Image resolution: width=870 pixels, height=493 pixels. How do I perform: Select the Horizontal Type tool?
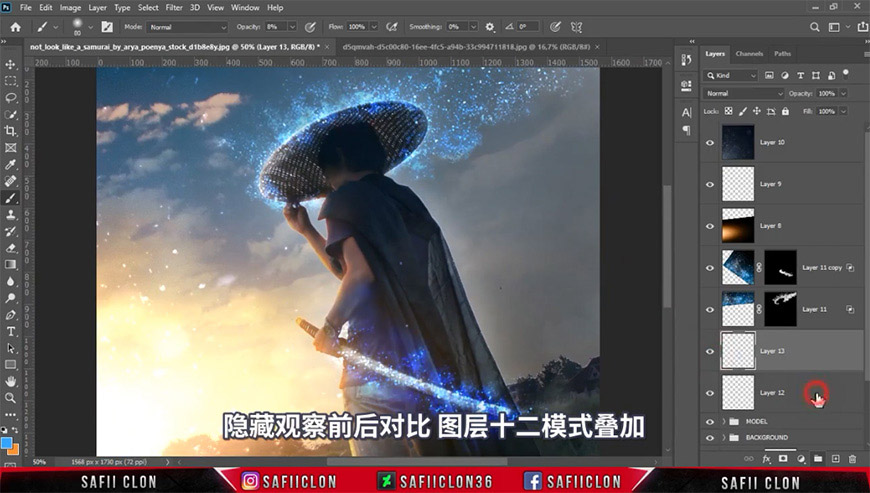tap(10, 332)
